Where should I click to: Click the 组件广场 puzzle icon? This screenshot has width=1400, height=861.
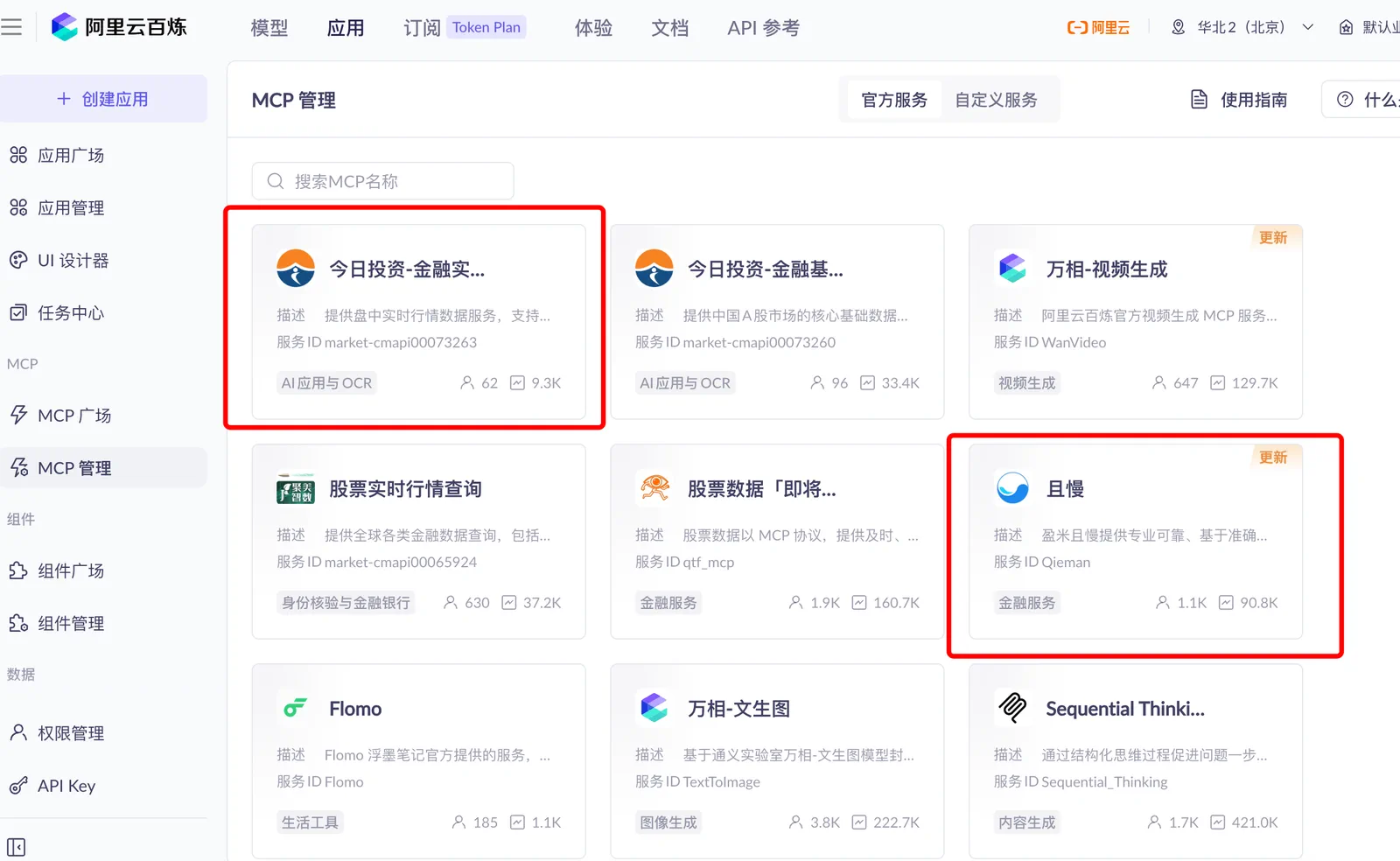coord(18,570)
